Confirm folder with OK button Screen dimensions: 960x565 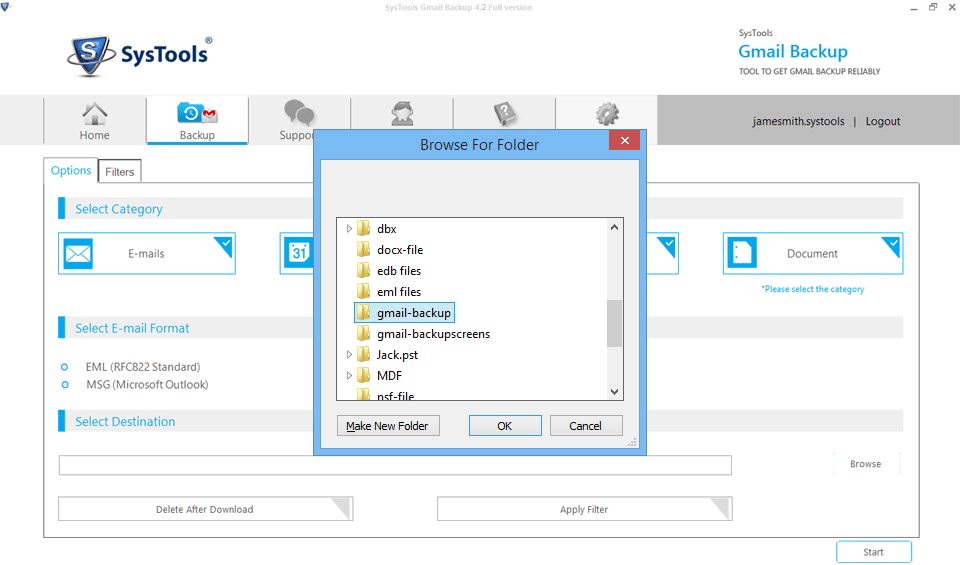(x=504, y=426)
